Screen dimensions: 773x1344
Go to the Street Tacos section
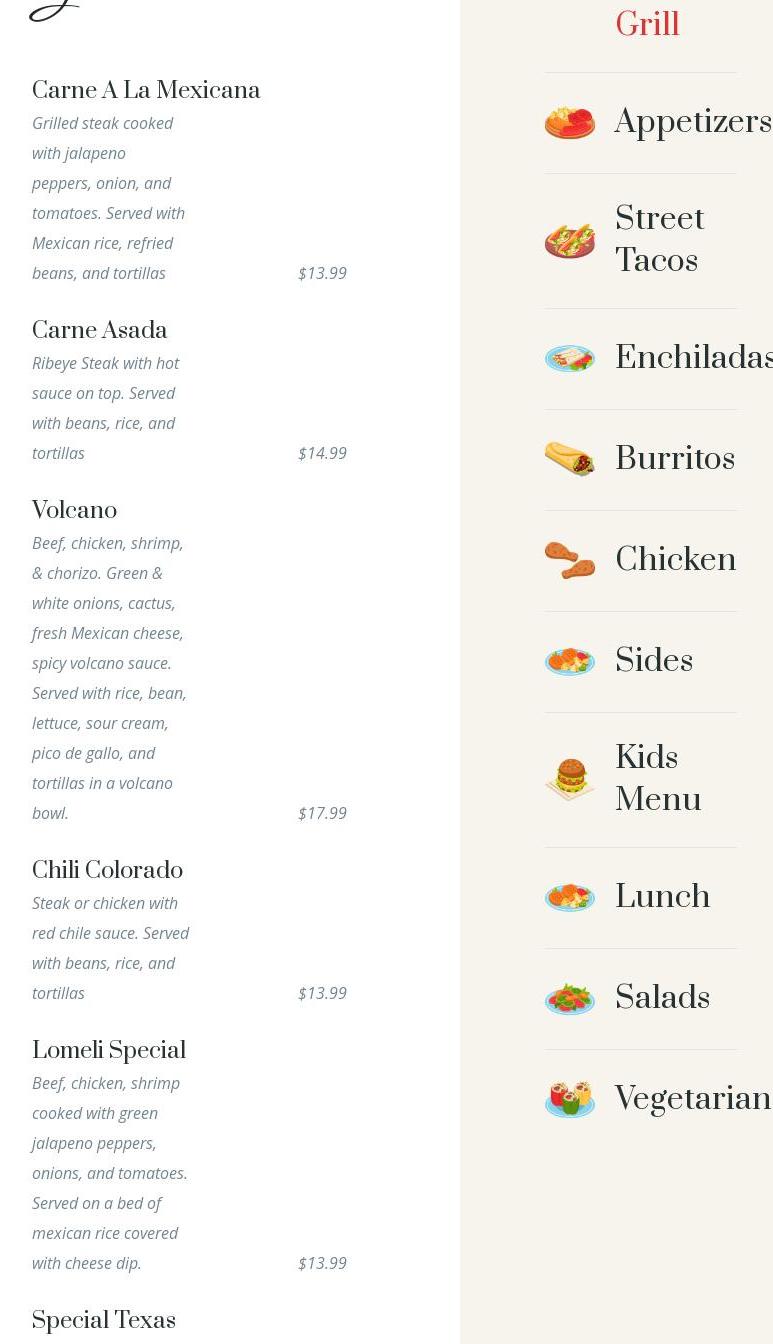[x=660, y=240]
